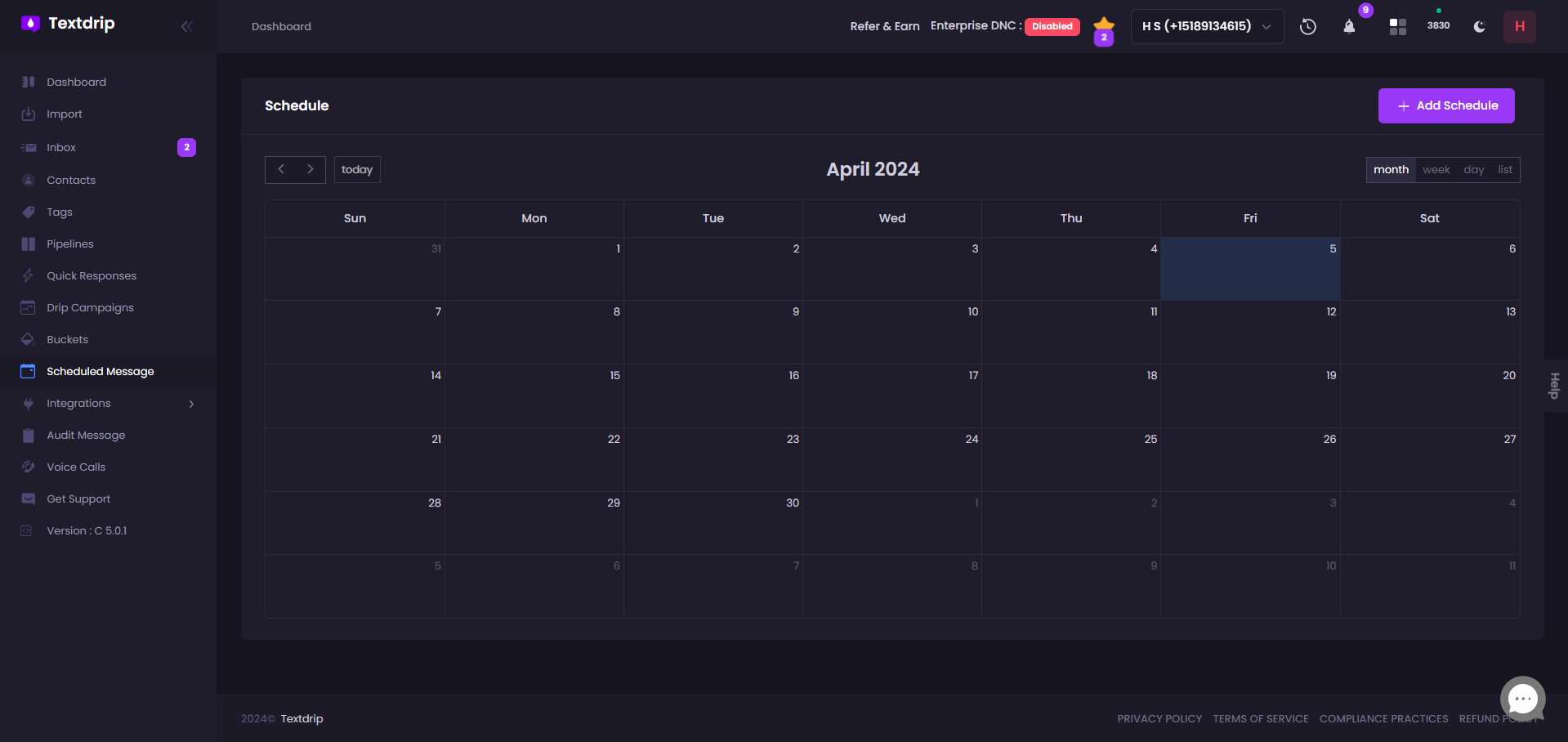Viewport: 1568px width, 742px height.
Task: Select April 17 on the calendar
Action: click(891, 396)
